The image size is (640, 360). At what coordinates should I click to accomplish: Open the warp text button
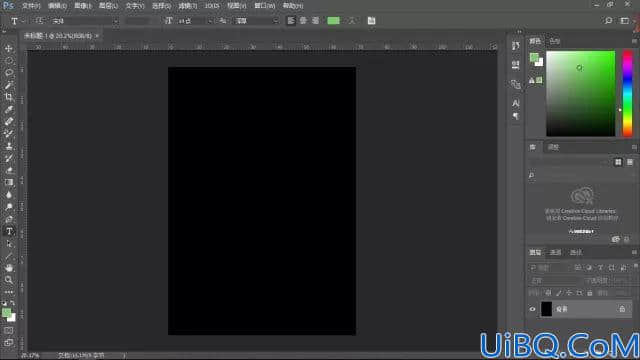pyautogui.click(x=352, y=21)
